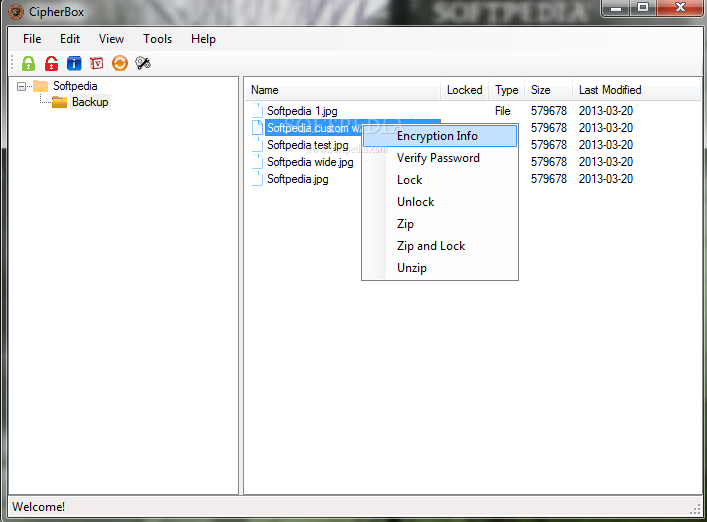Click date 2013-03-20 in the Softpedia 1.jpg row
The height and width of the screenshot is (522, 707).
[606, 111]
